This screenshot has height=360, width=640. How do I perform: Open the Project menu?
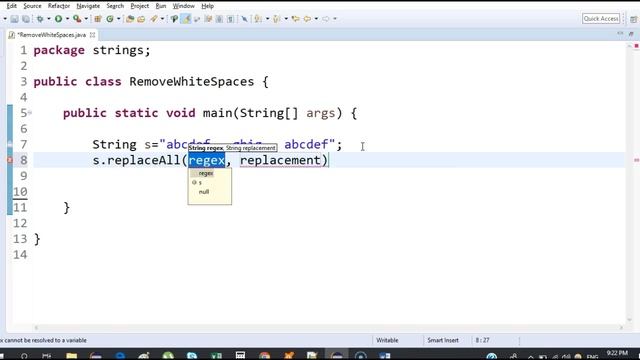point(140,6)
